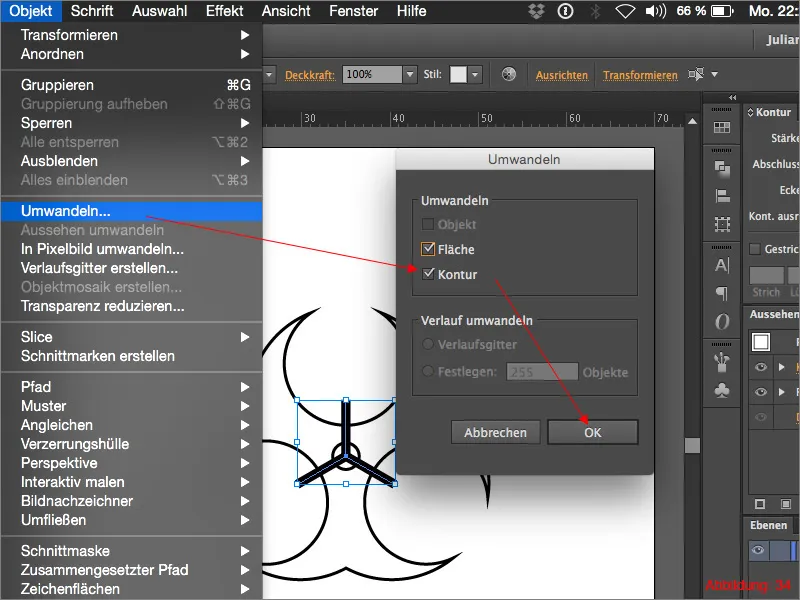800x600 pixels.
Task: Open the Deckkraft percentage dropdown
Action: (x=410, y=74)
